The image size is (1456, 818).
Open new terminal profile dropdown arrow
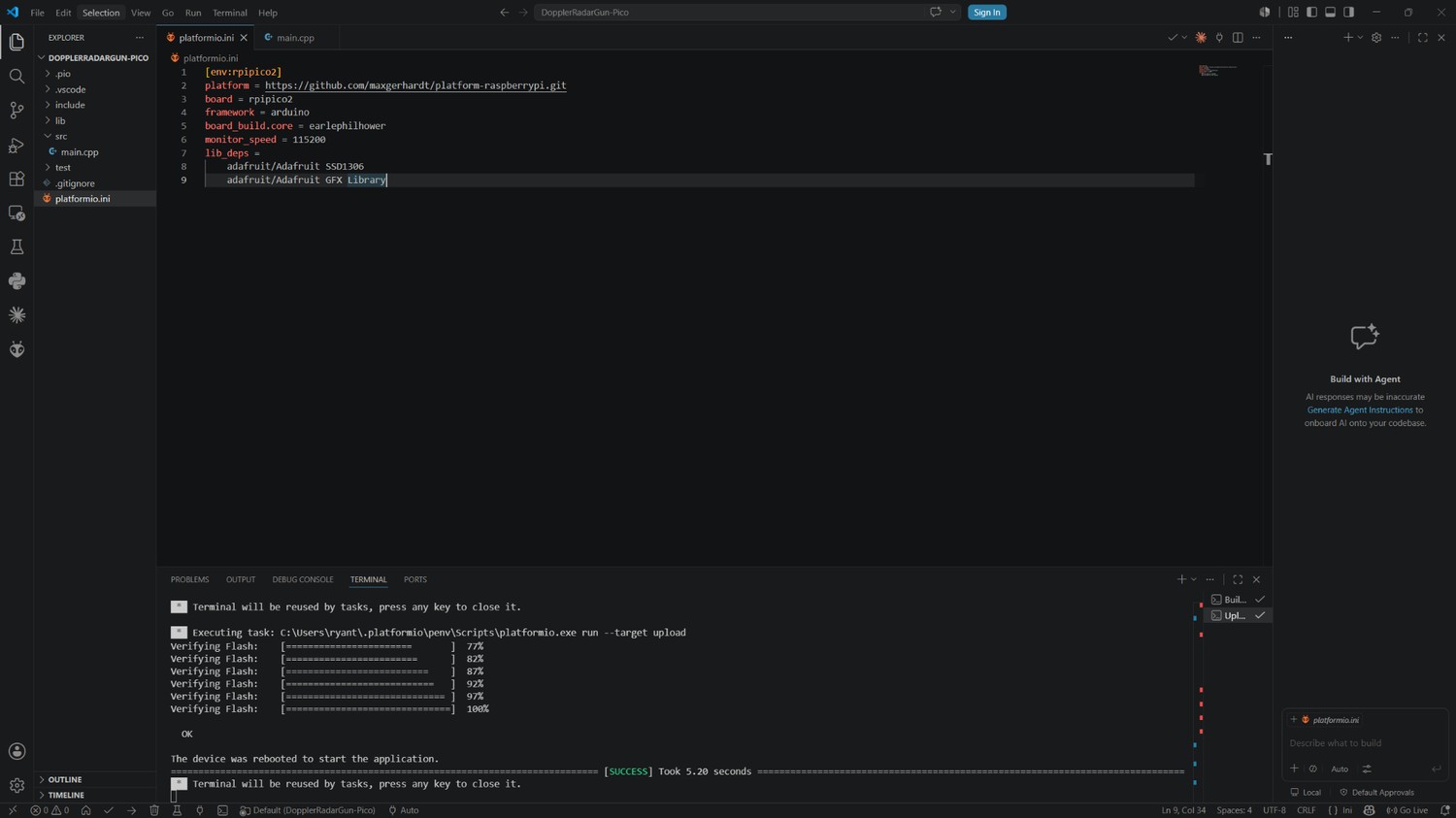click(1194, 579)
